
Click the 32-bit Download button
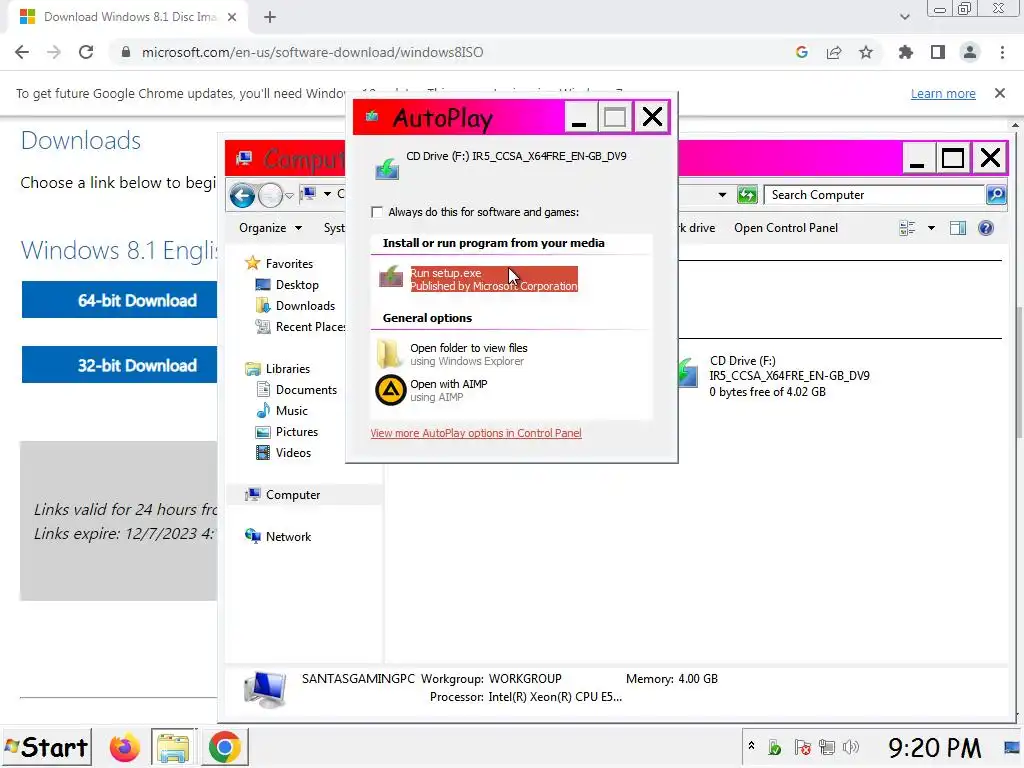tap(120, 364)
